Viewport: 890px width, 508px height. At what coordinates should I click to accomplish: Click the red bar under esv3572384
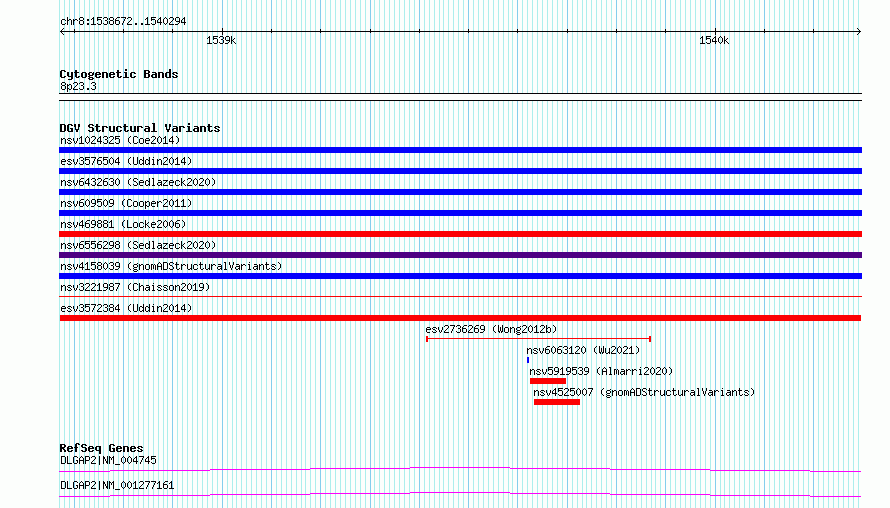tap(460, 318)
